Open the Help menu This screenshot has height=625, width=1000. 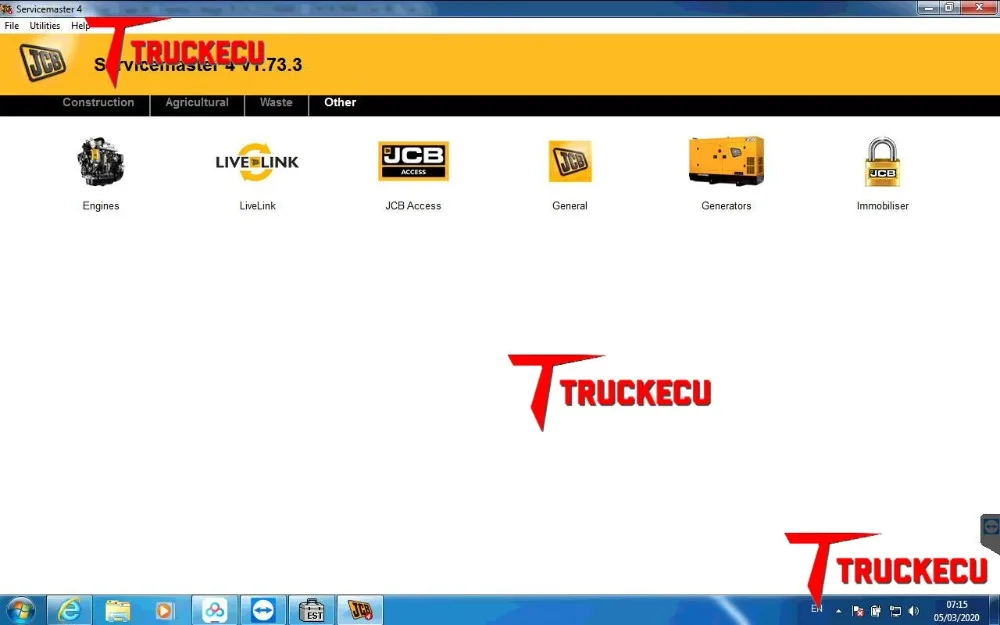[80, 26]
